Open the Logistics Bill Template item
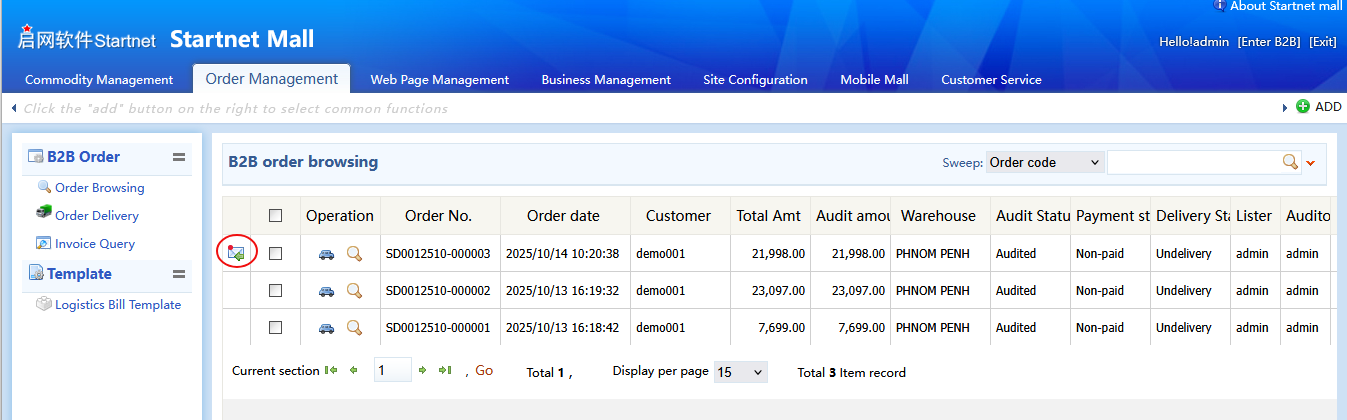This screenshot has height=420, width=1347. [117, 305]
